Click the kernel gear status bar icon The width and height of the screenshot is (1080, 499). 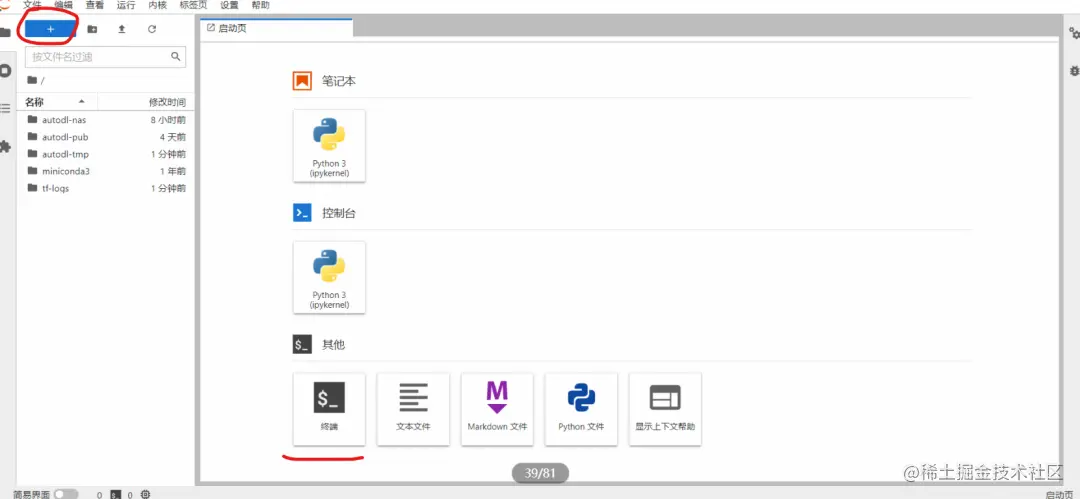click(x=145, y=494)
